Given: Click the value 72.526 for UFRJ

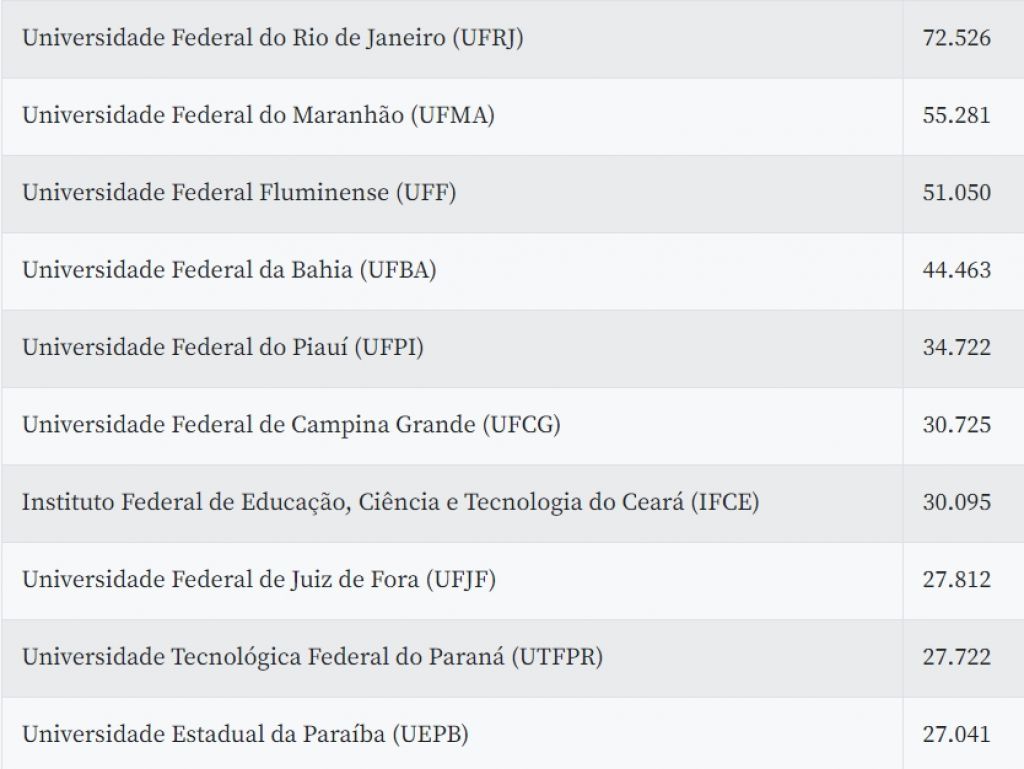Looking at the screenshot, I should [x=956, y=38].
